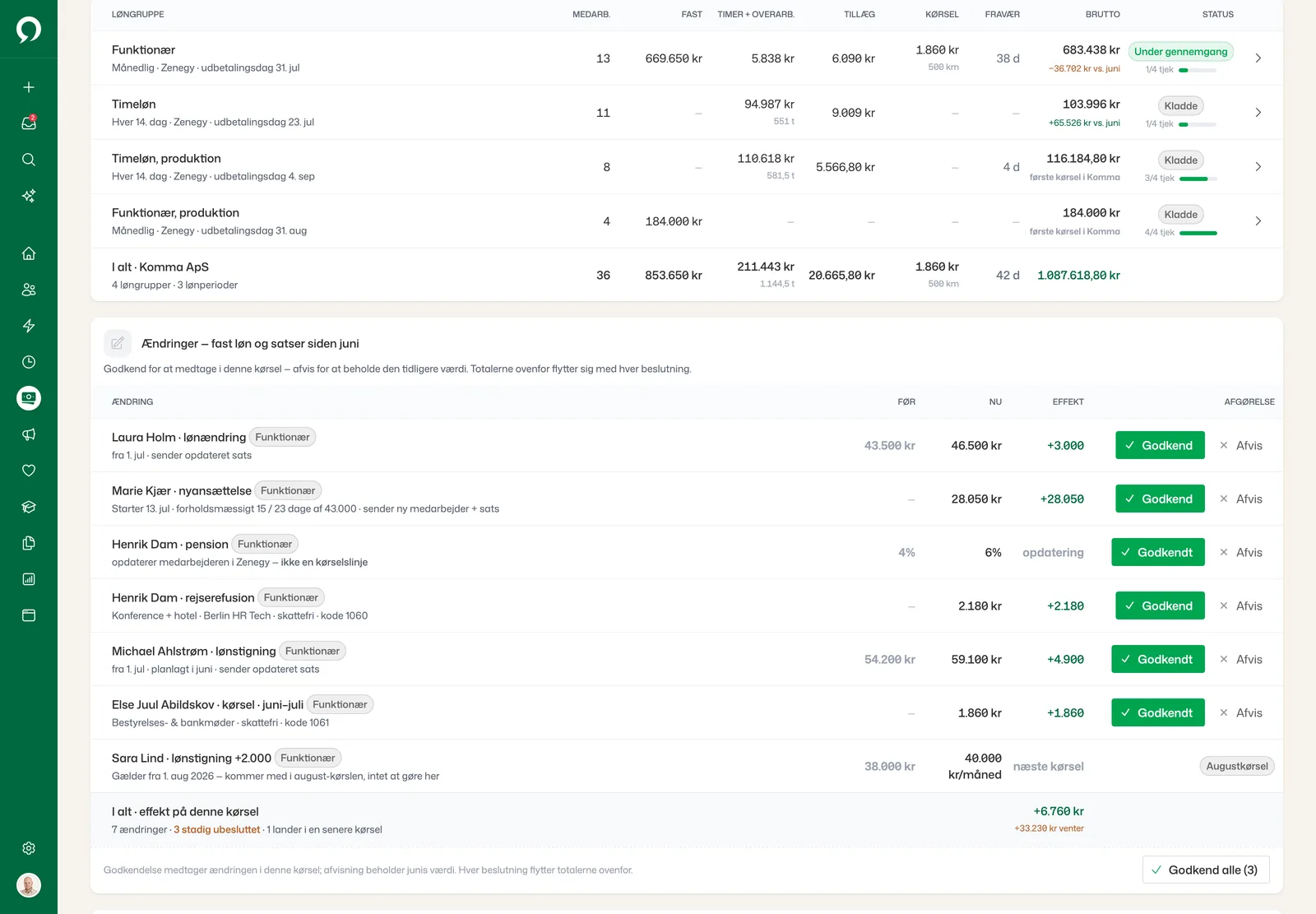This screenshot has height=914, width=1316.
Task: Open the people icon in the sidebar
Action: [29, 290]
